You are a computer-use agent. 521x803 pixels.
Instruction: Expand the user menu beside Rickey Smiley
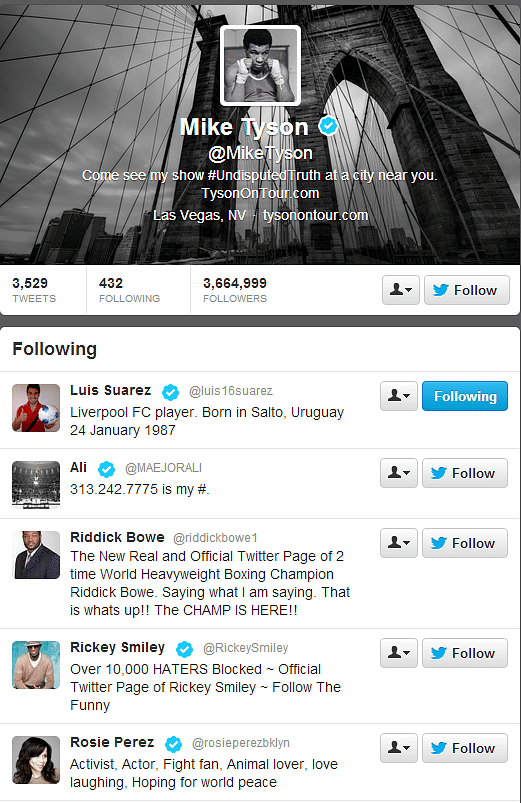tap(399, 653)
